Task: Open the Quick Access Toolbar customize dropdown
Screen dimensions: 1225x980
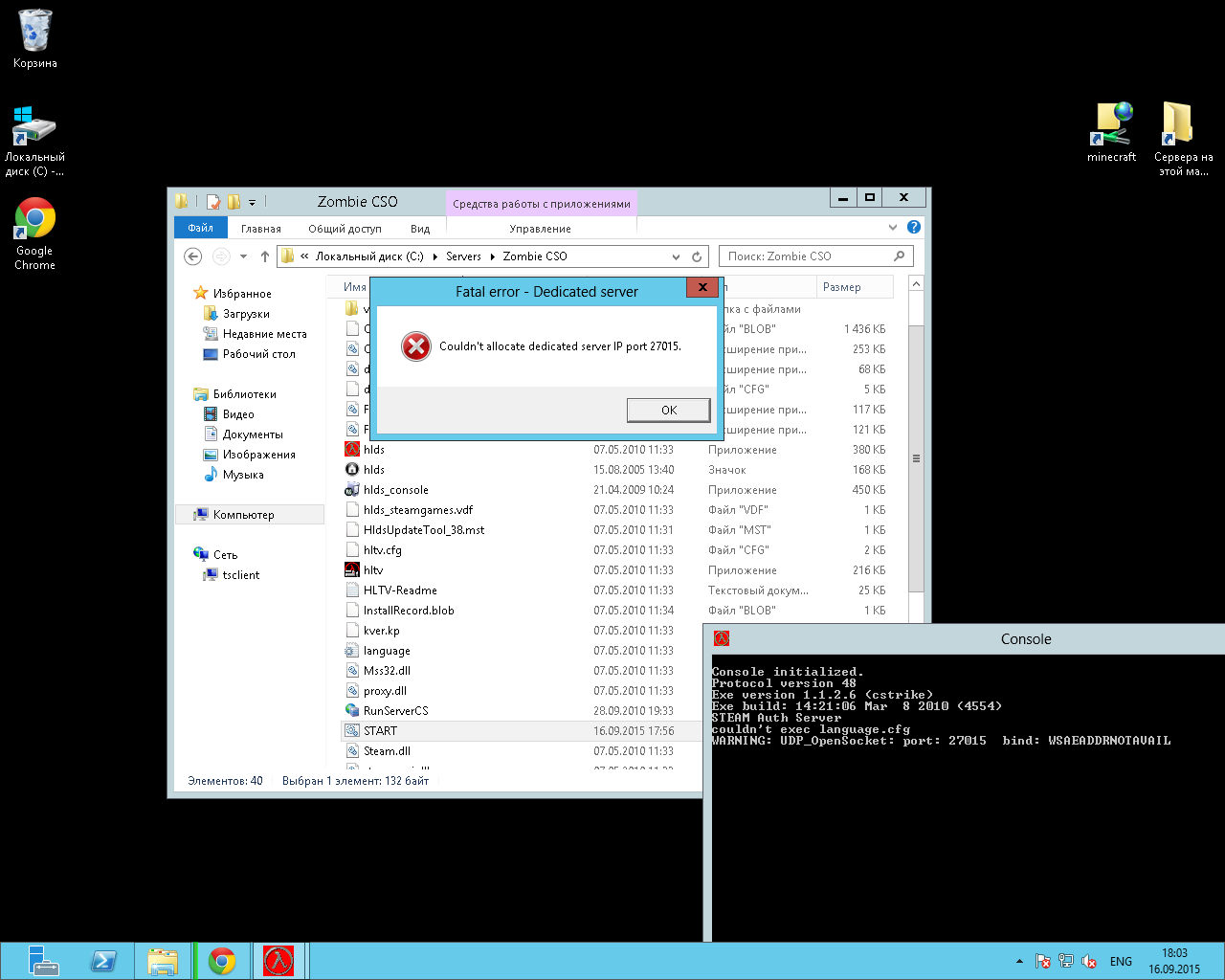Action: click(x=253, y=202)
